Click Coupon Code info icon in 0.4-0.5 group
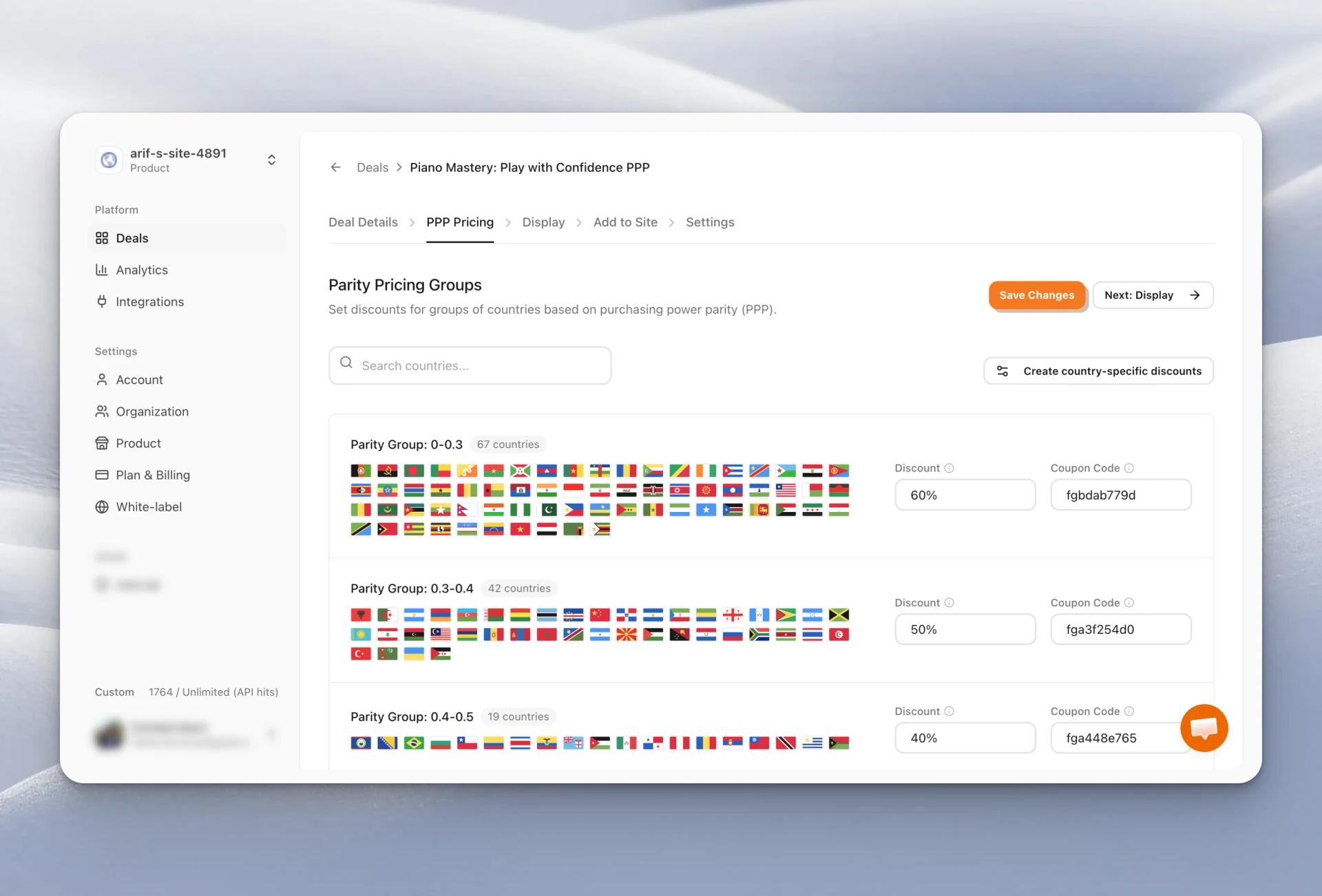Viewport: 1322px width, 896px height. [1129, 711]
